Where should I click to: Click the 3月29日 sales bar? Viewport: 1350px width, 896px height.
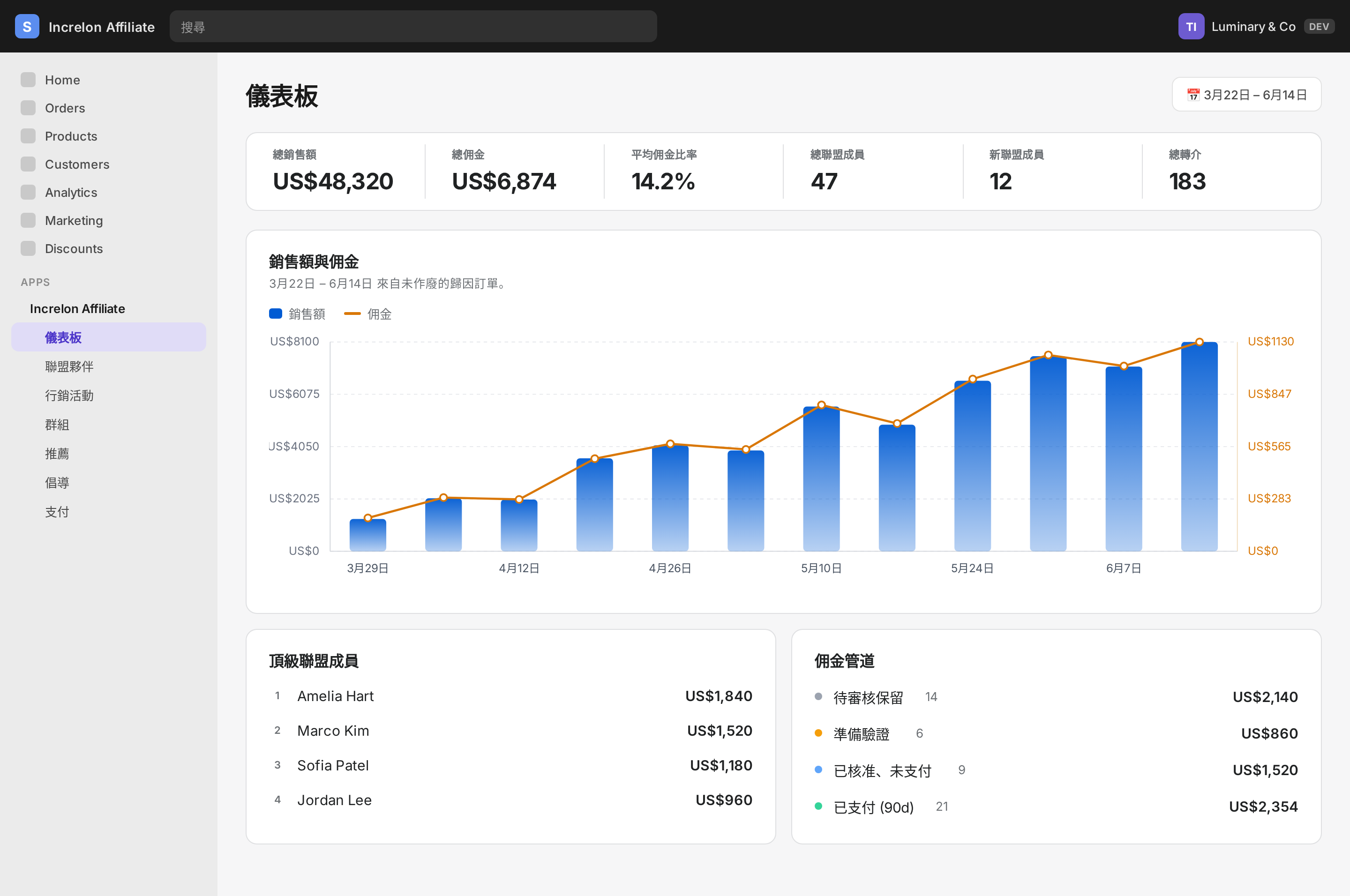click(367, 535)
